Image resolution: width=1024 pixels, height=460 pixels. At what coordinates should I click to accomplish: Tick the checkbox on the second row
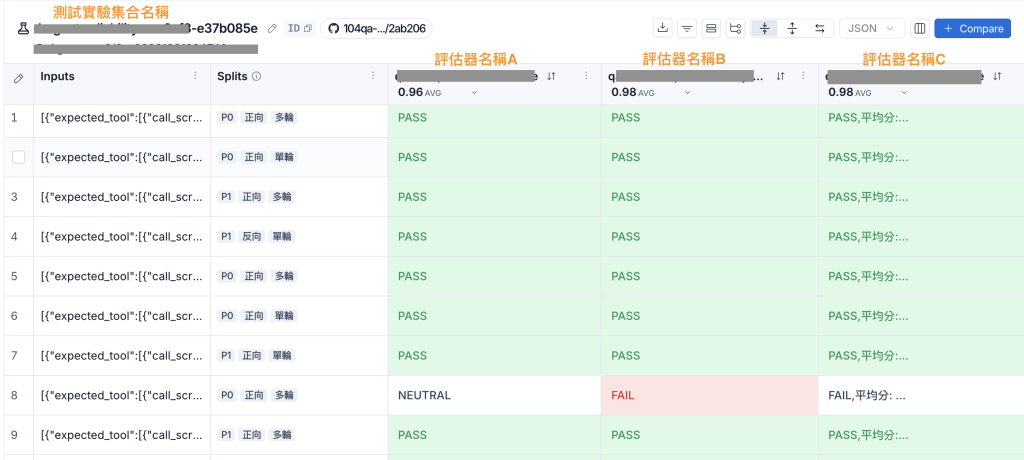(x=19, y=157)
